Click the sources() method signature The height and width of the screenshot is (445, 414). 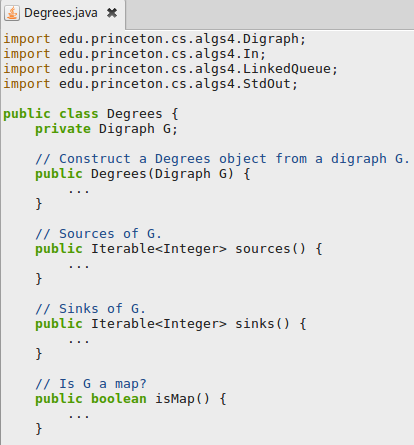[179, 249]
